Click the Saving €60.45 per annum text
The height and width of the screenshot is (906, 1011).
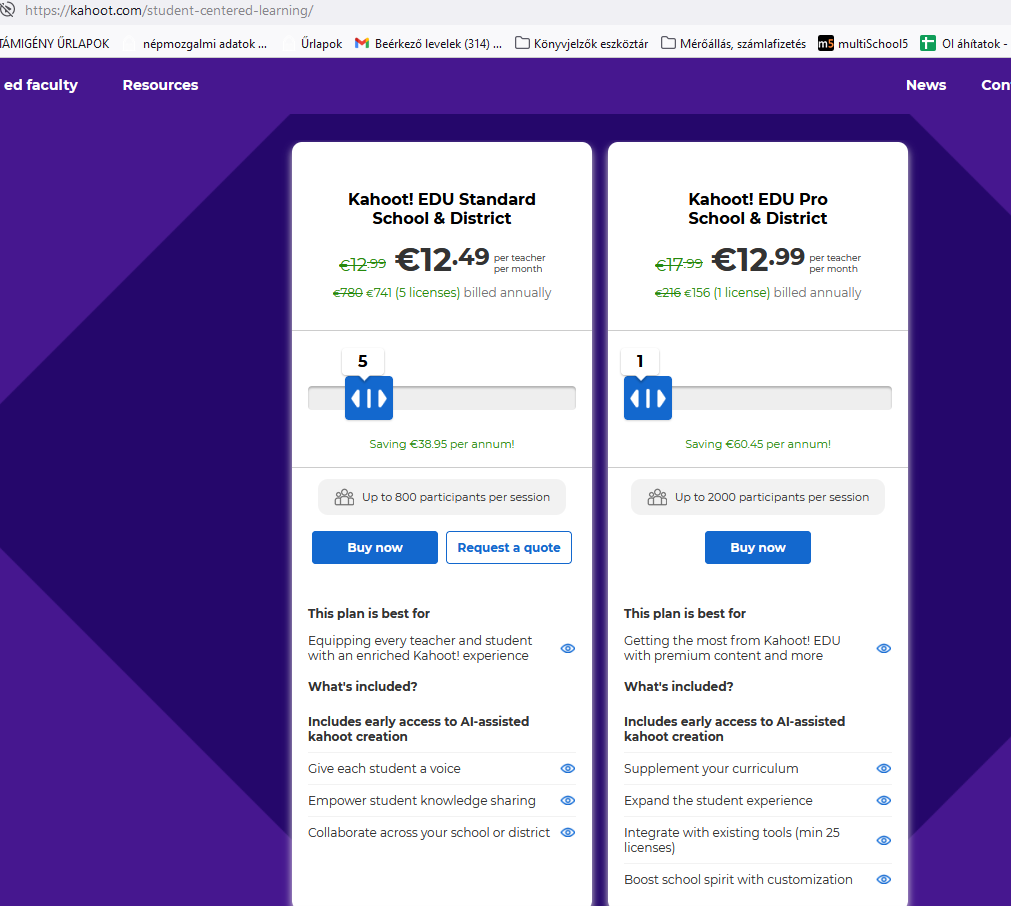[x=758, y=444]
